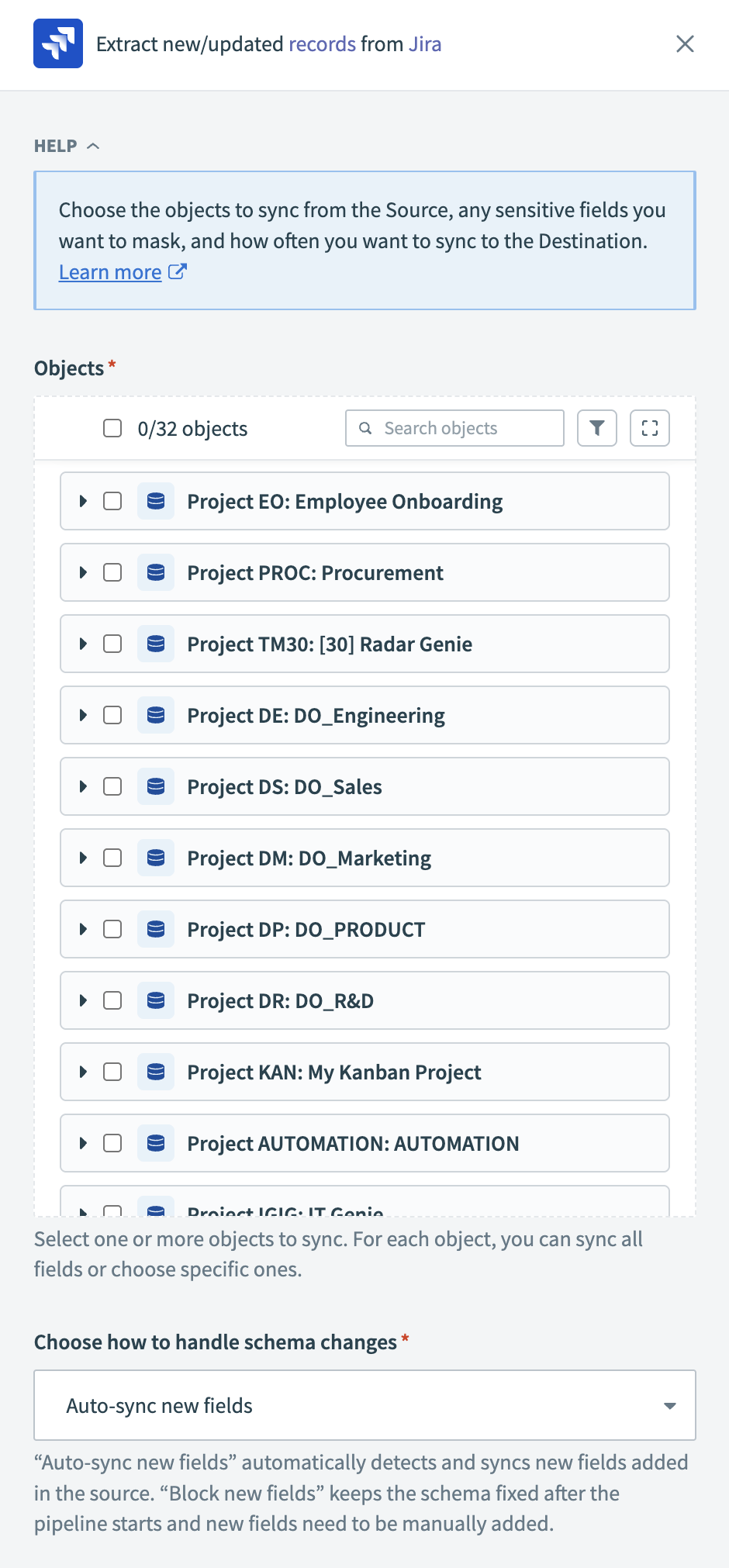Open the Auto-sync new fields dropdown
The height and width of the screenshot is (1568, 729).
pyautogui.click(x=364, y=1405)
